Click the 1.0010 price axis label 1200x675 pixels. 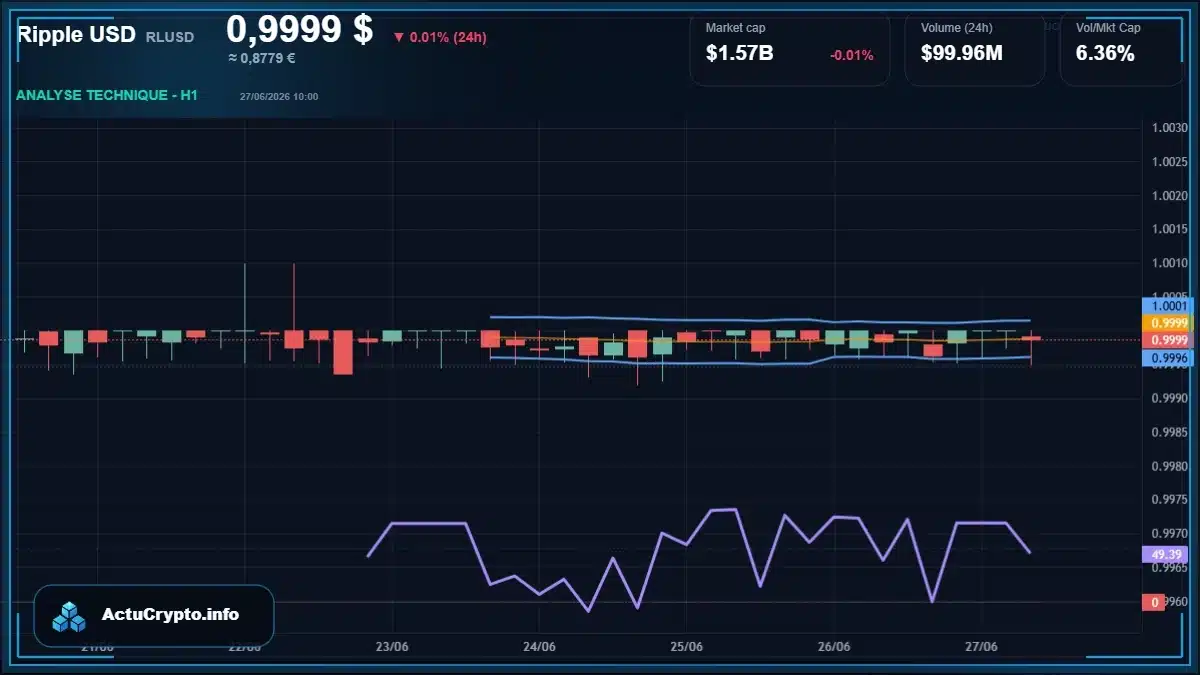coord(1169,263)
